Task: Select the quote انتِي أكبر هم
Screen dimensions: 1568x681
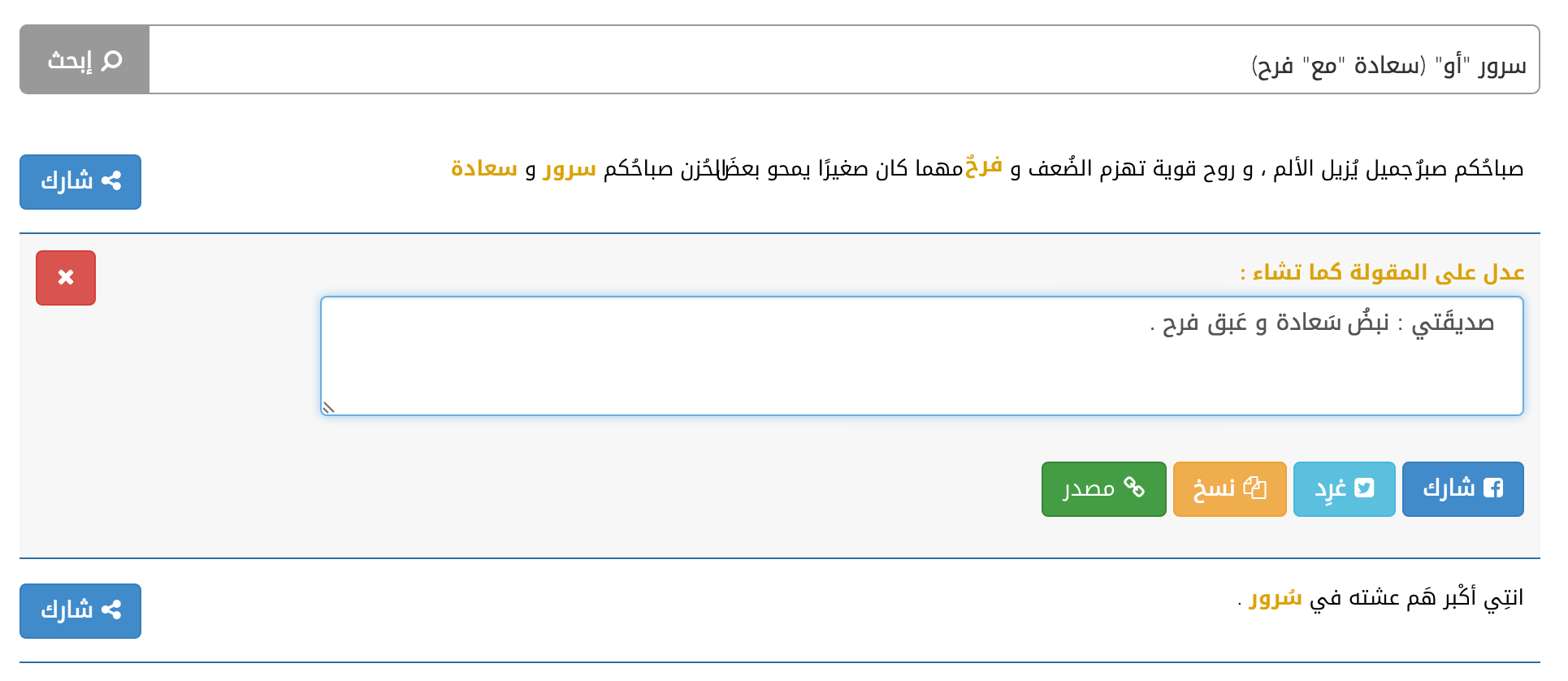Action: (1380, 598)
